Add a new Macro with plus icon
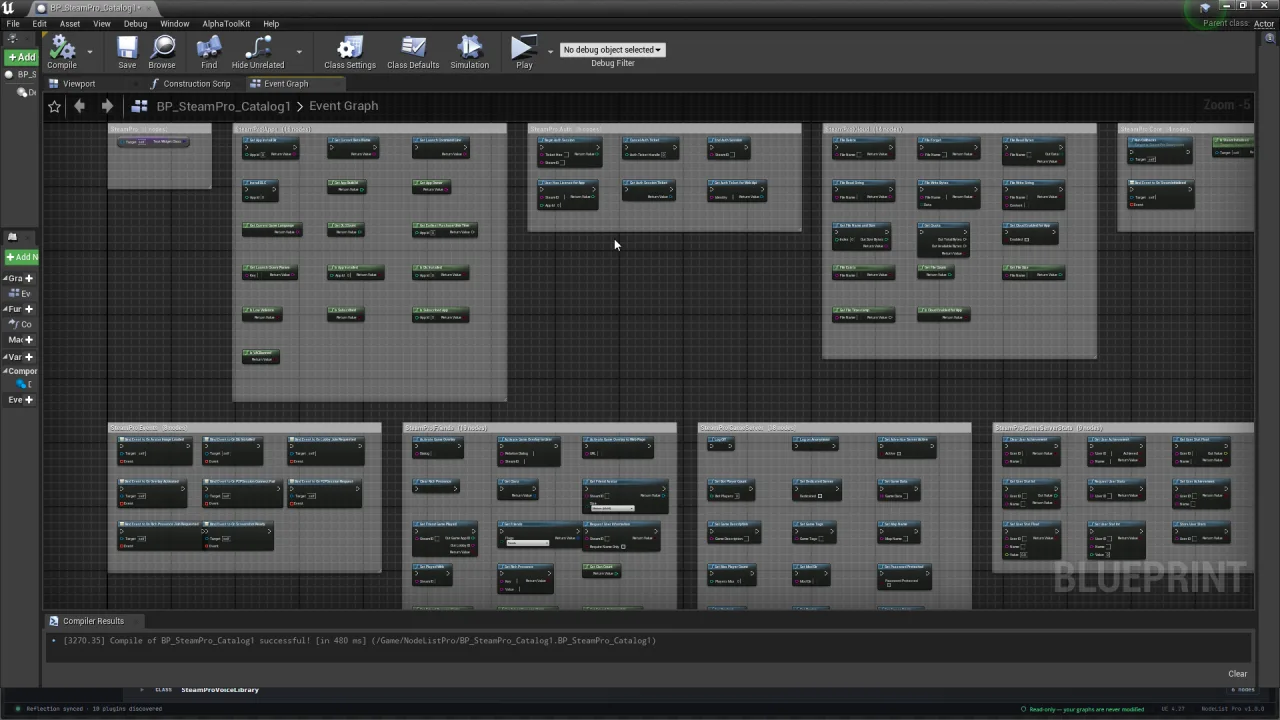 [x=29, y=340]
